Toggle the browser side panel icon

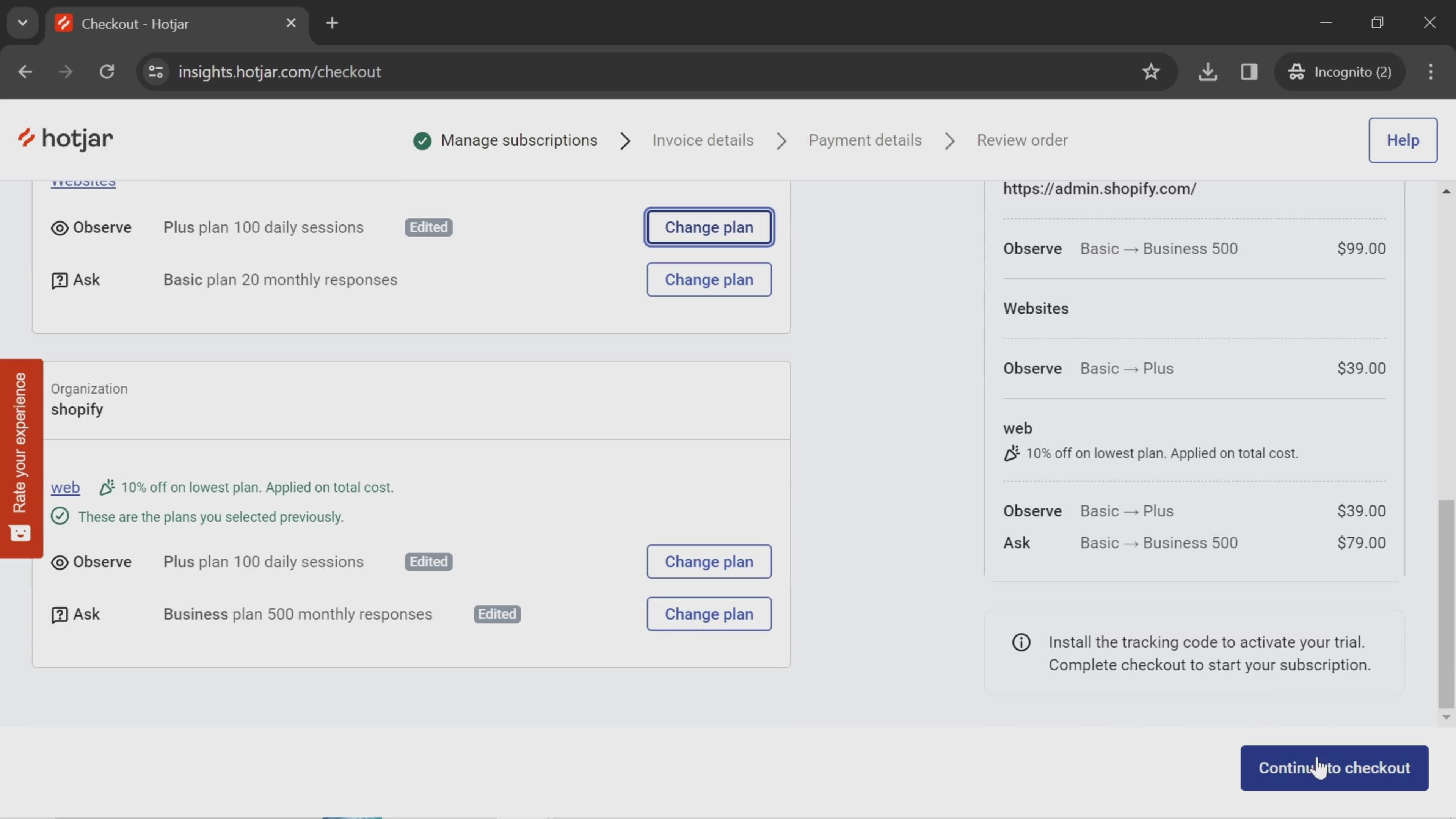(1249, 72)
